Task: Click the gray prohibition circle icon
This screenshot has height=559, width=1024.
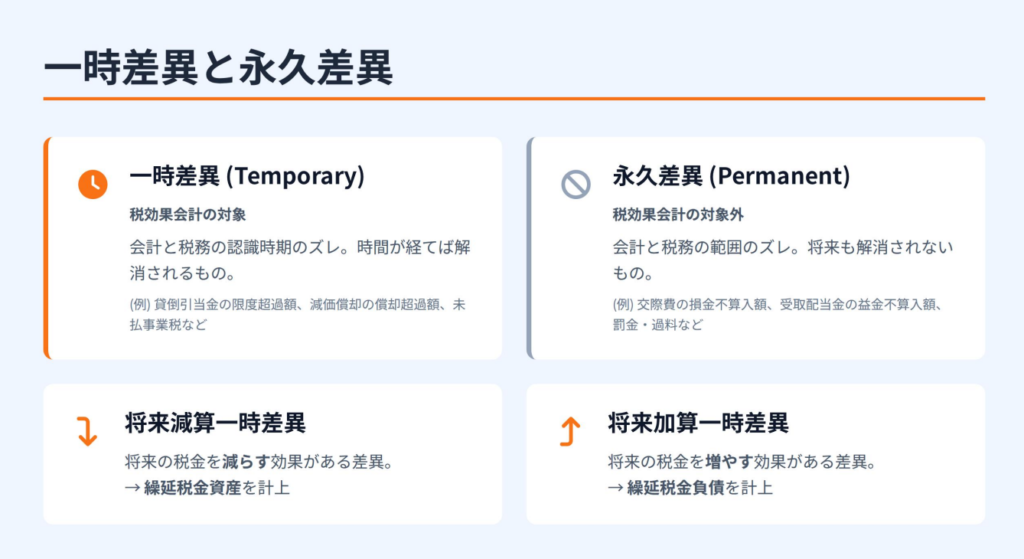Action: pyautogui.click(x=575, y=184)
